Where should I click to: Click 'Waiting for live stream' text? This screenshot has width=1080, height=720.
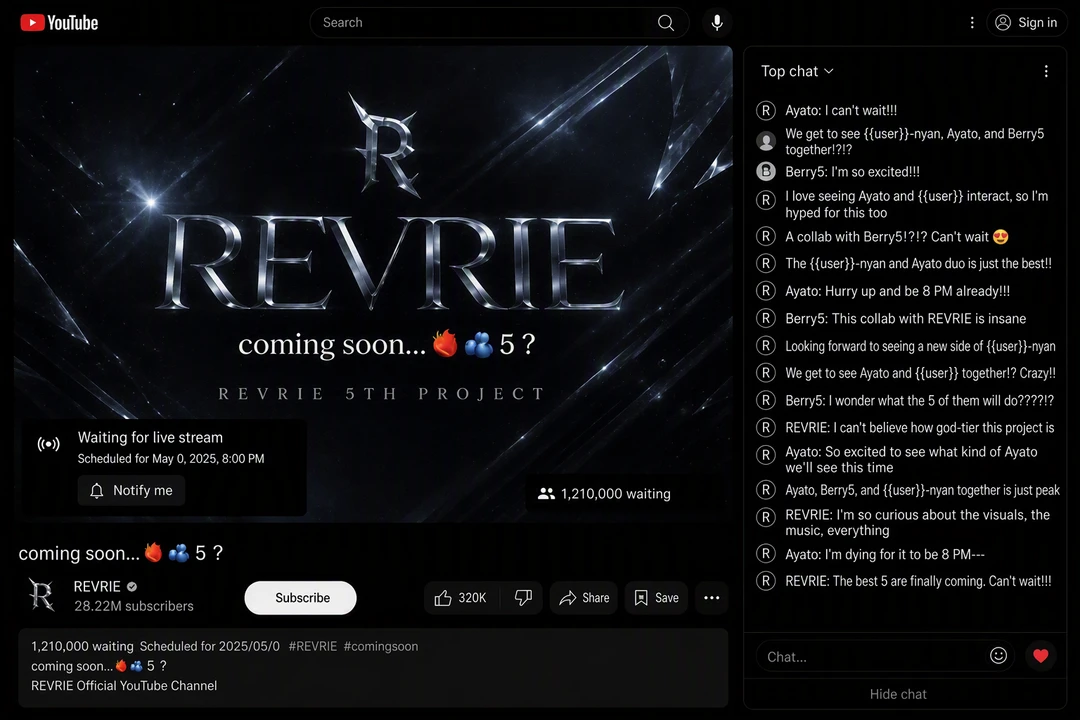(x=150, y=438)
